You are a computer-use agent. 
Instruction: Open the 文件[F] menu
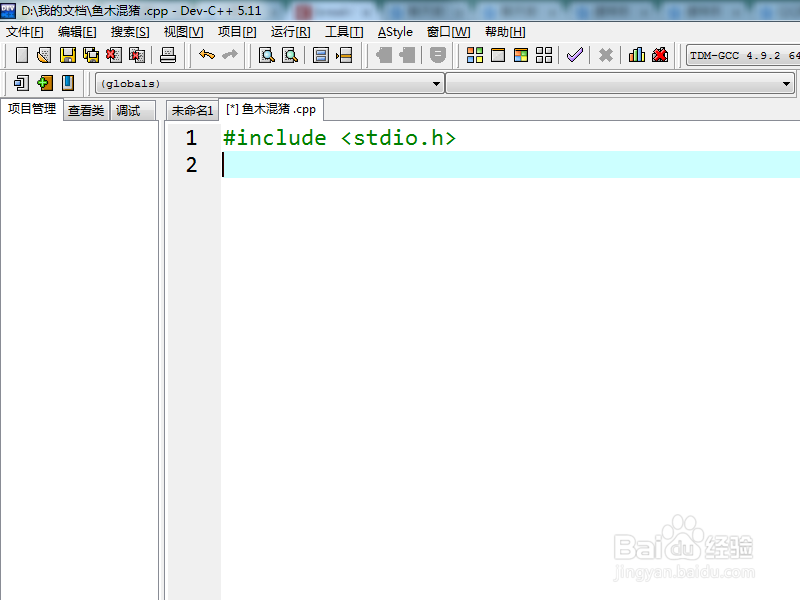click(24, 32)
